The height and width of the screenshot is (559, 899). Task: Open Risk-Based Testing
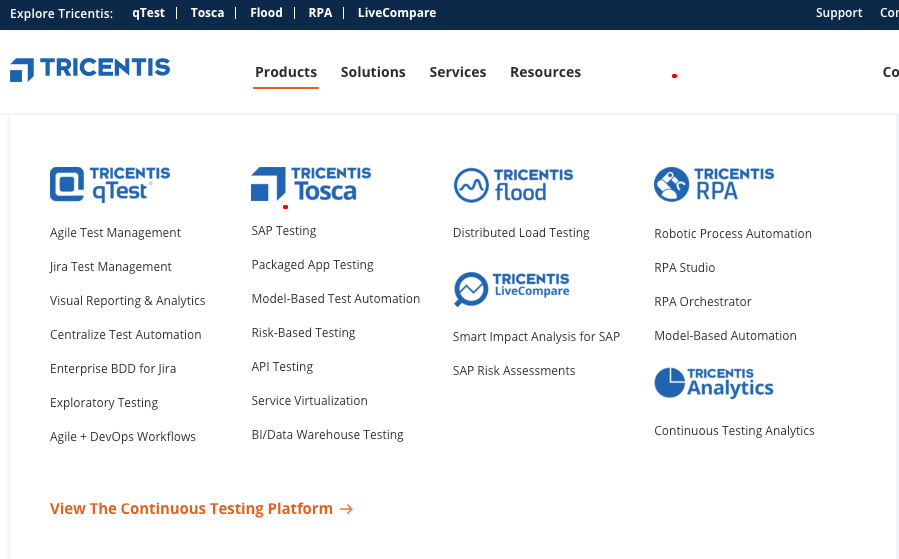[303, 333]
